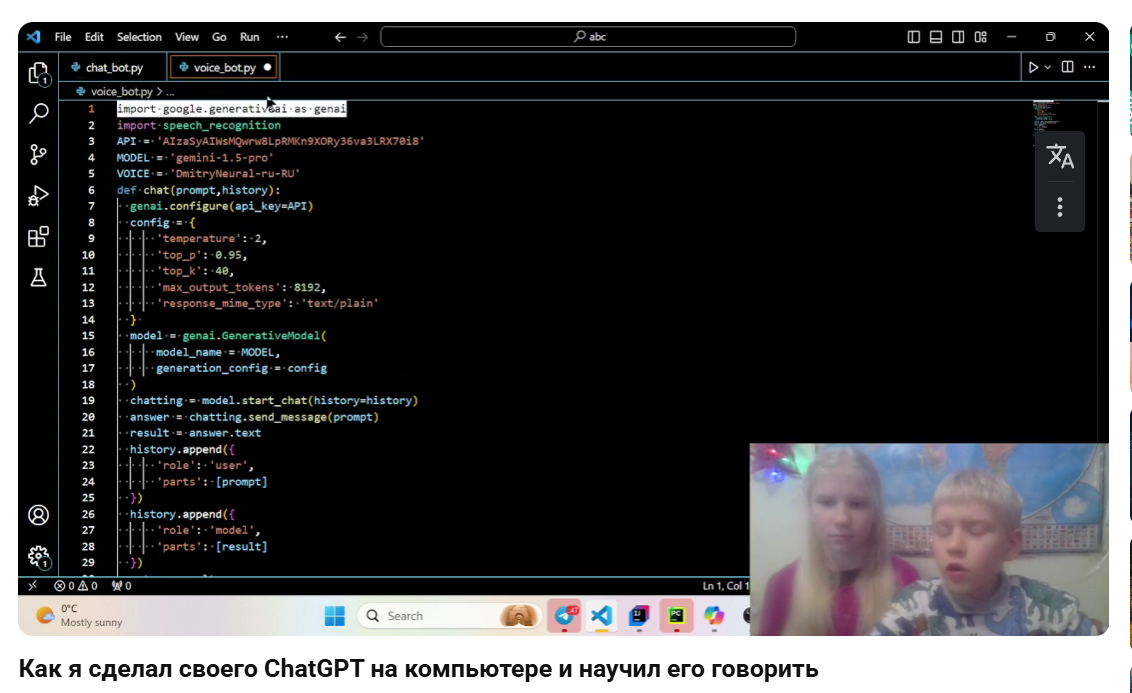This screenshot has width=1132, height=693.
Task: Open the Search view in activity bar
Action: tap(38, 113)
